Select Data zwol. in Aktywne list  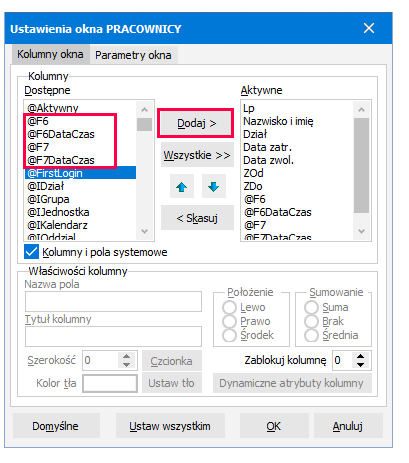point(297,160)
